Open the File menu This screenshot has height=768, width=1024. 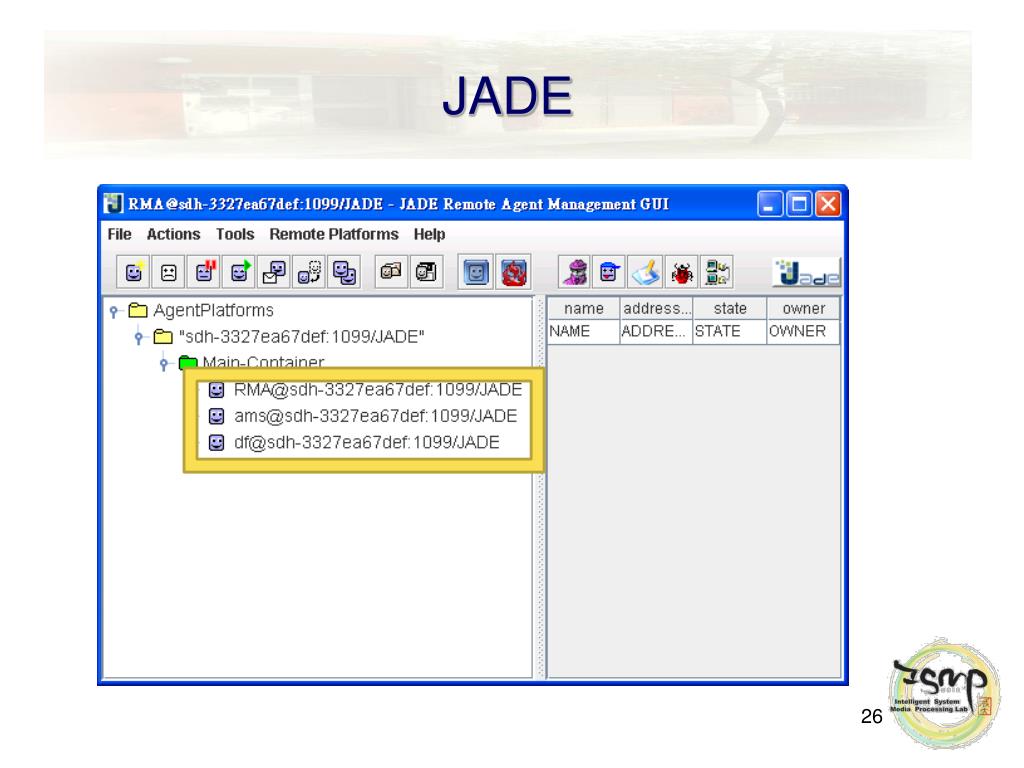click(120, 234)
